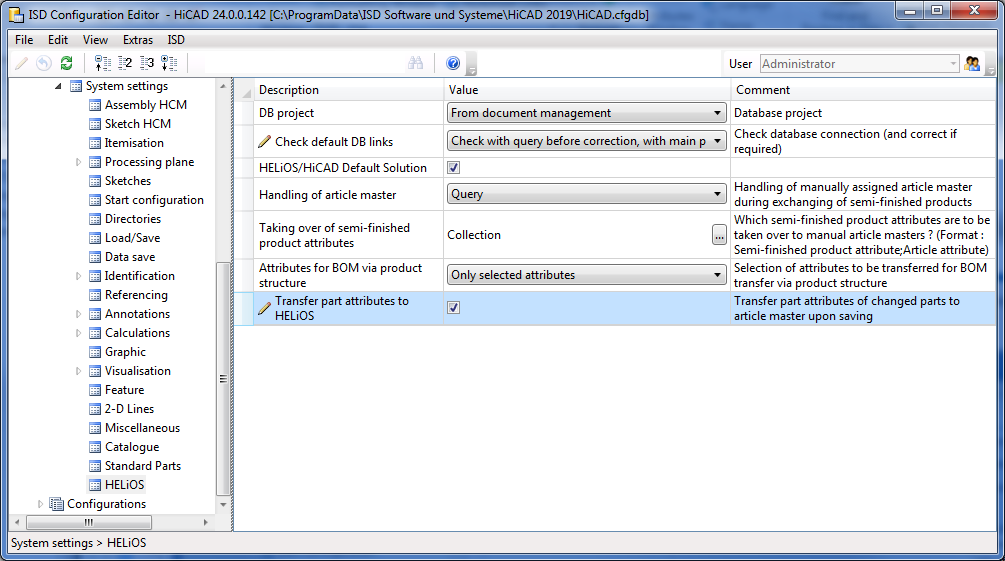This screenshot has width=1005, height=561.
Task: Select Data save in the tree
Action: (129, 257)
